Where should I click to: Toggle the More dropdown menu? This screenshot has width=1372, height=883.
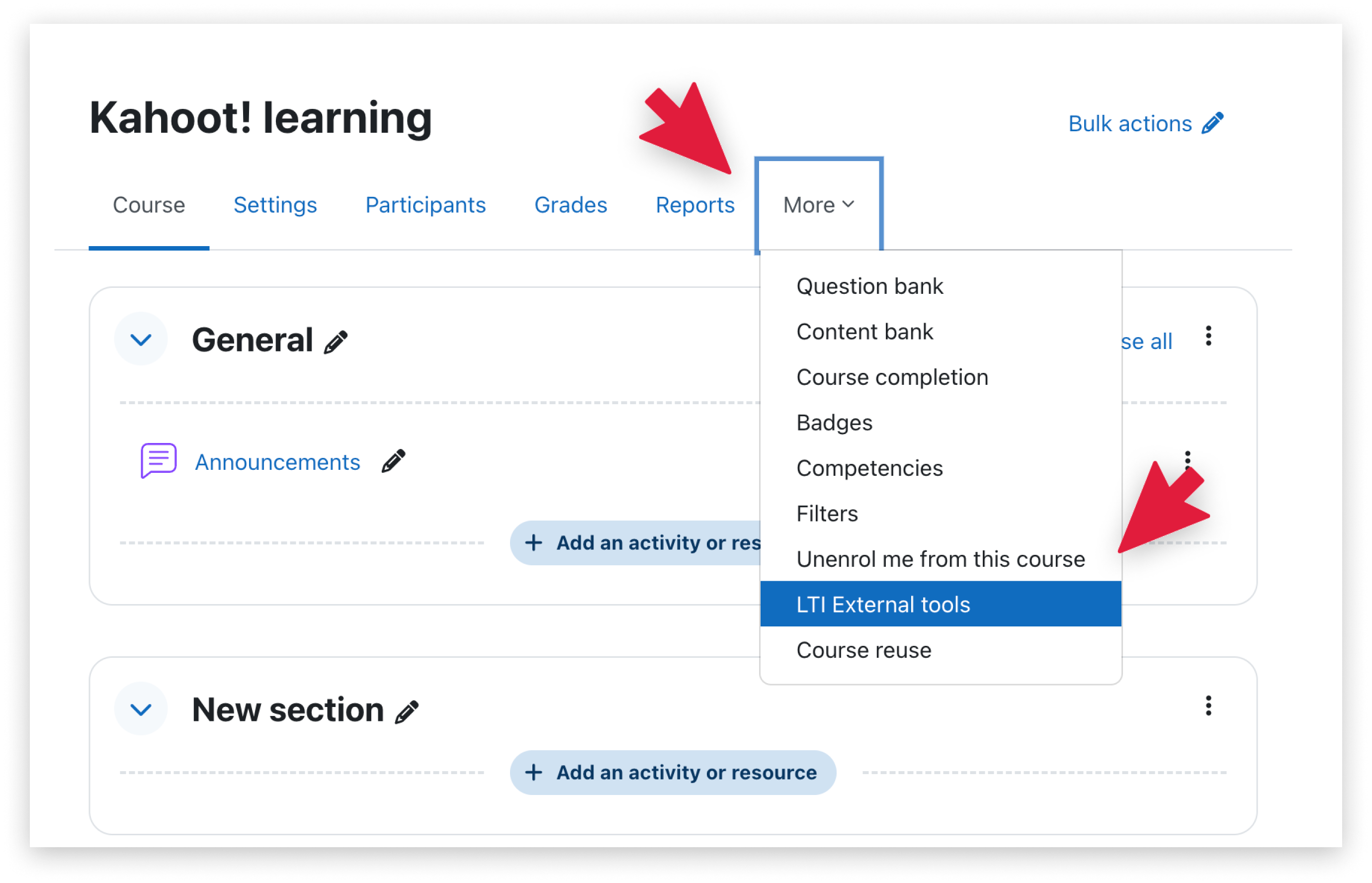819,205
